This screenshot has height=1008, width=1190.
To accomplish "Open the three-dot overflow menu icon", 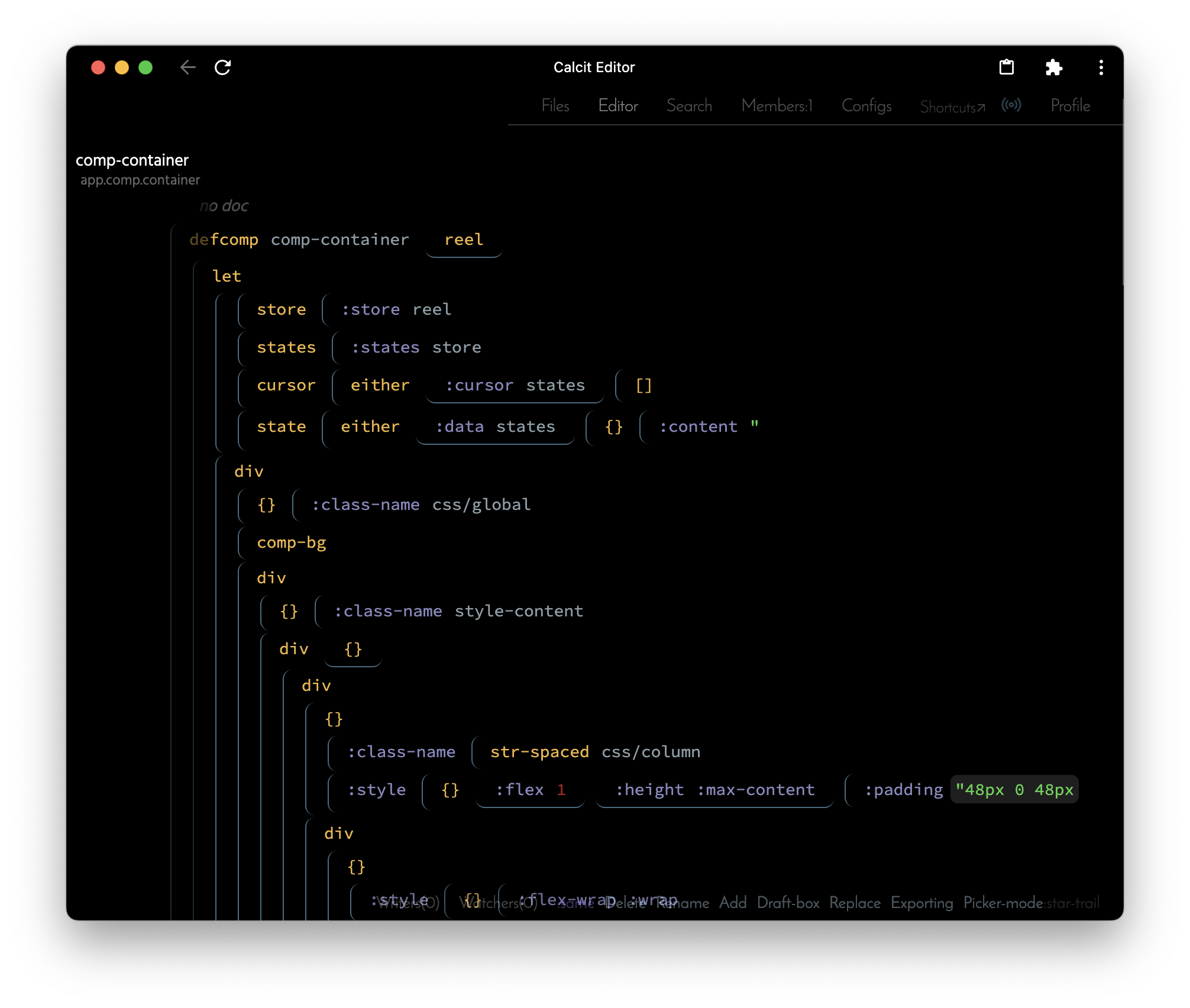I will tap(1101, 67).
